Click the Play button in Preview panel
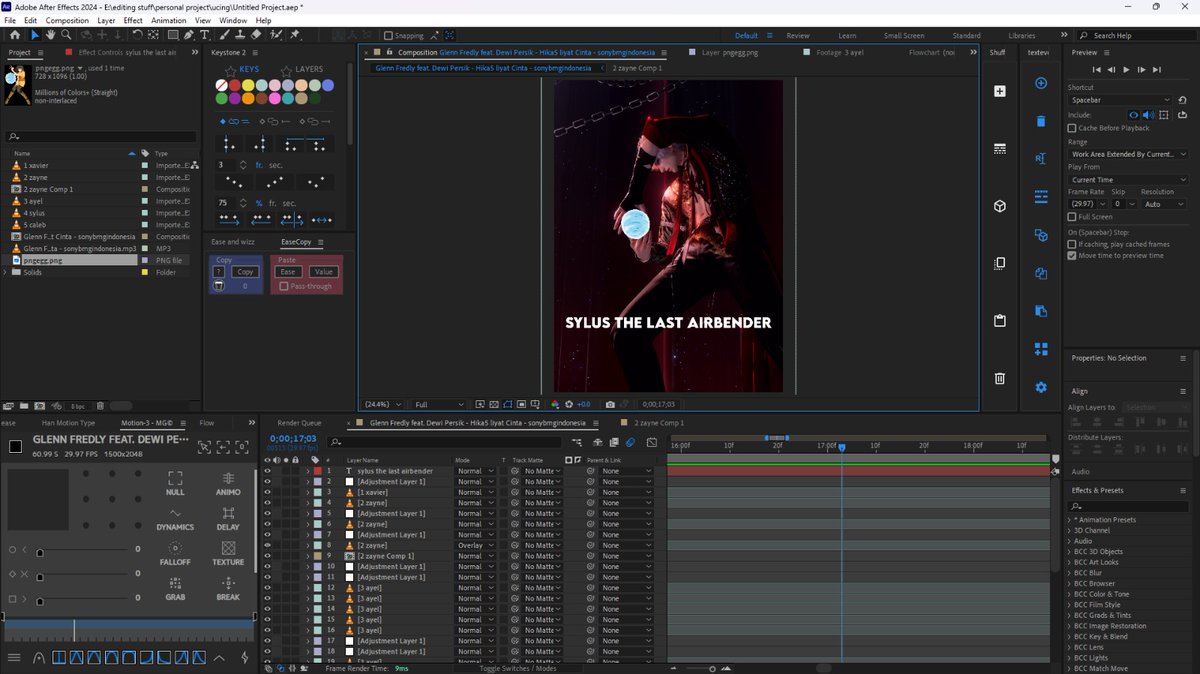This screenshot has width=1200, height=674. tap(1126, 70)
